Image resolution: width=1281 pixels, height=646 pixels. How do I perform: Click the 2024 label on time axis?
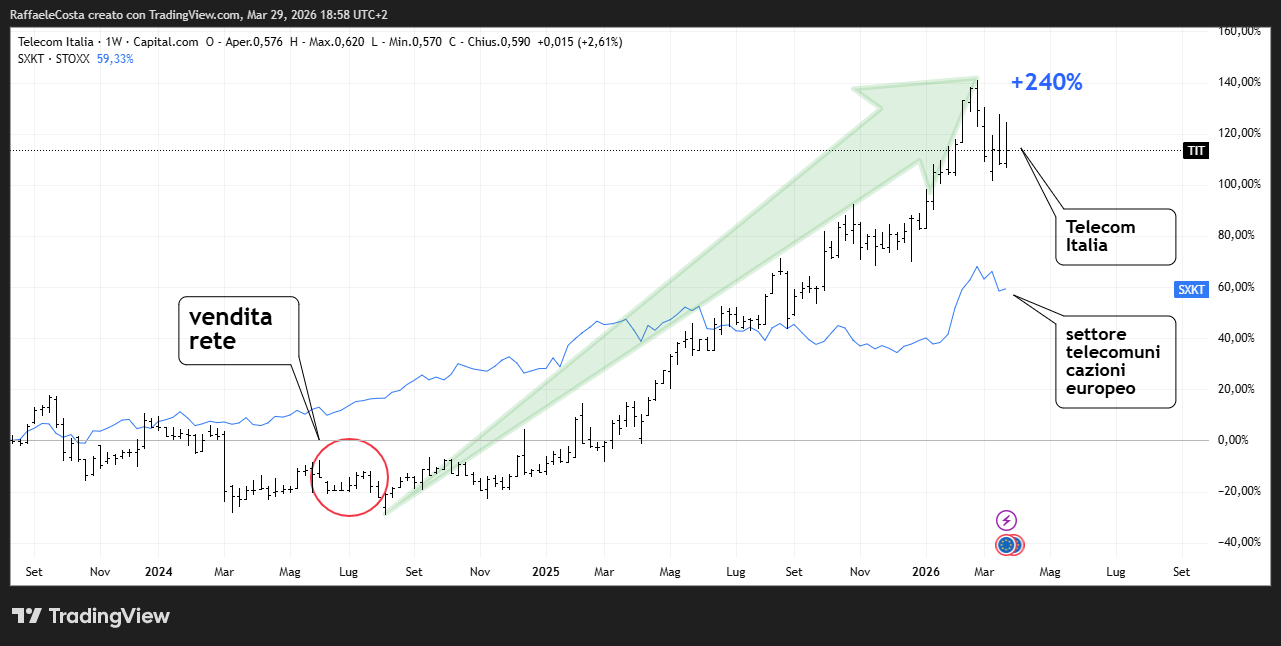click(158, 573)
